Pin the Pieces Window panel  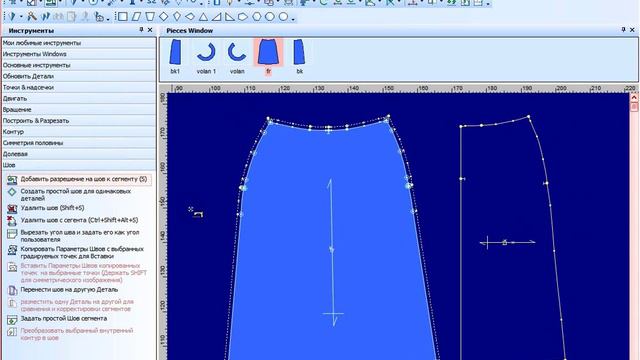623,30
